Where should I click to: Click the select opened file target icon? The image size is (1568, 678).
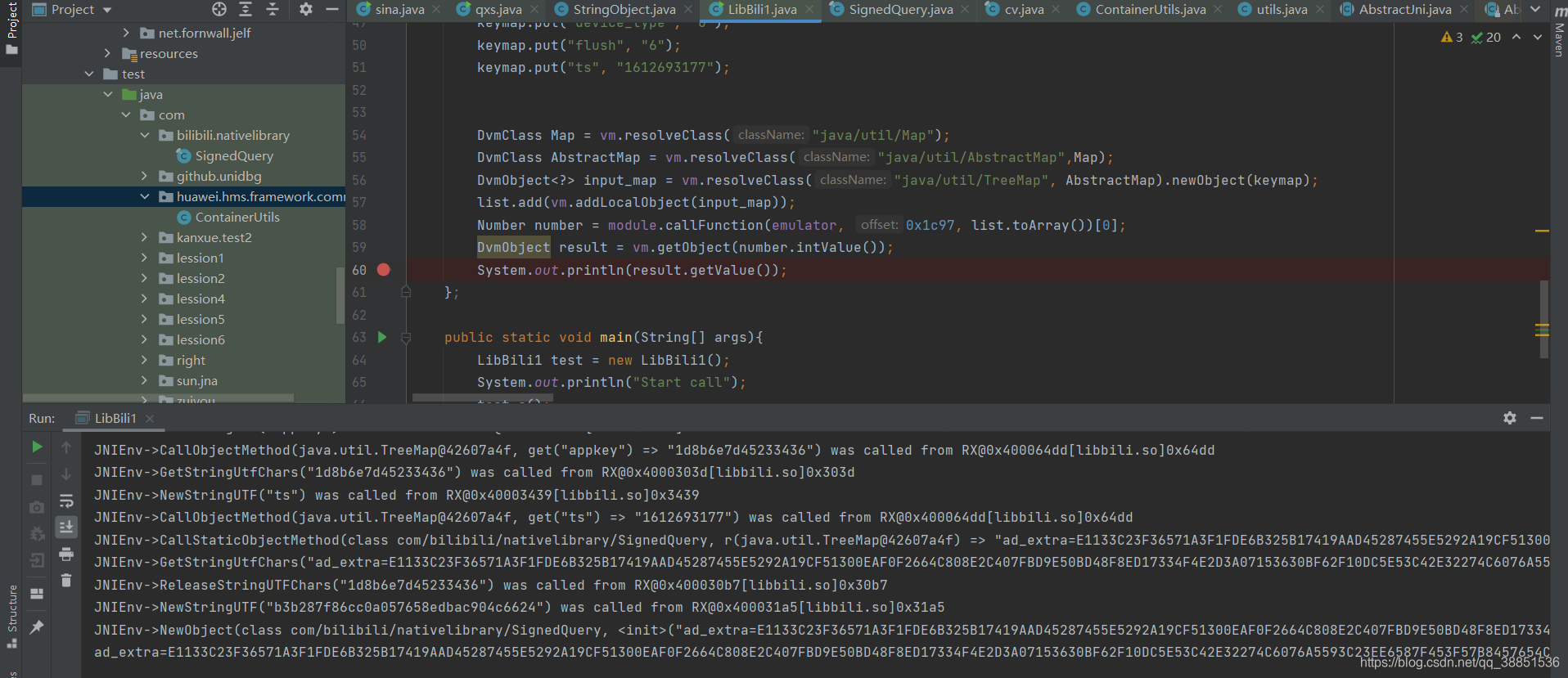pos(219,9)
